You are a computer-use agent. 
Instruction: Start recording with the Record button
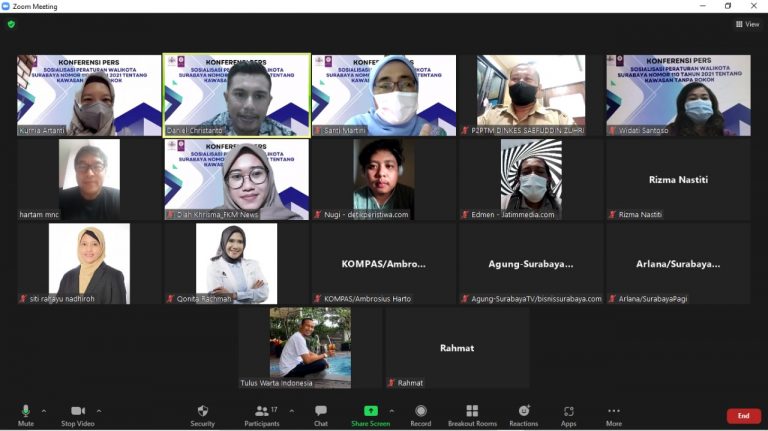pyautogui.click(x=421, y=411)
